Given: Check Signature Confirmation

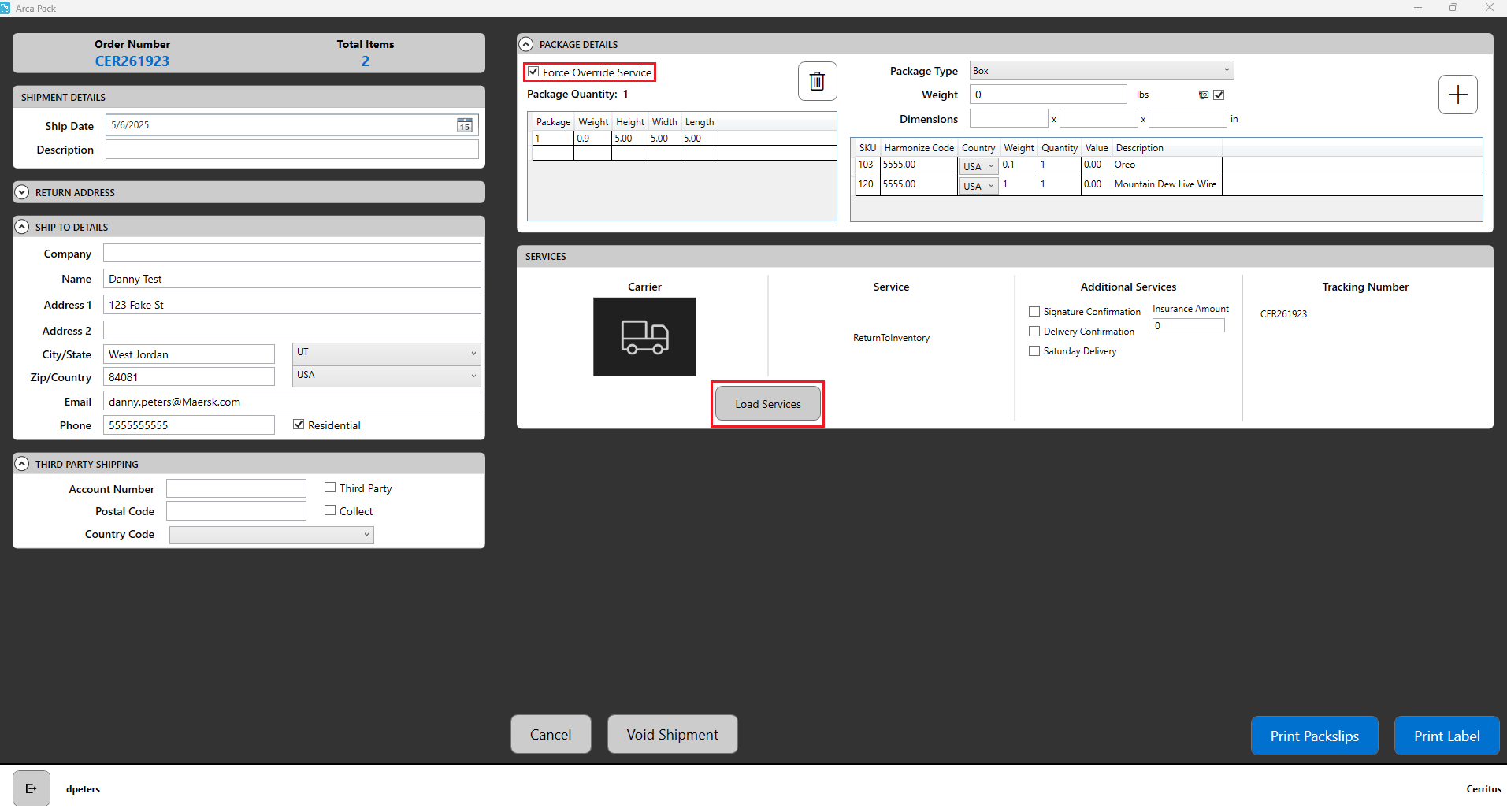Looking at the screenshot, I should point(1034,312).
